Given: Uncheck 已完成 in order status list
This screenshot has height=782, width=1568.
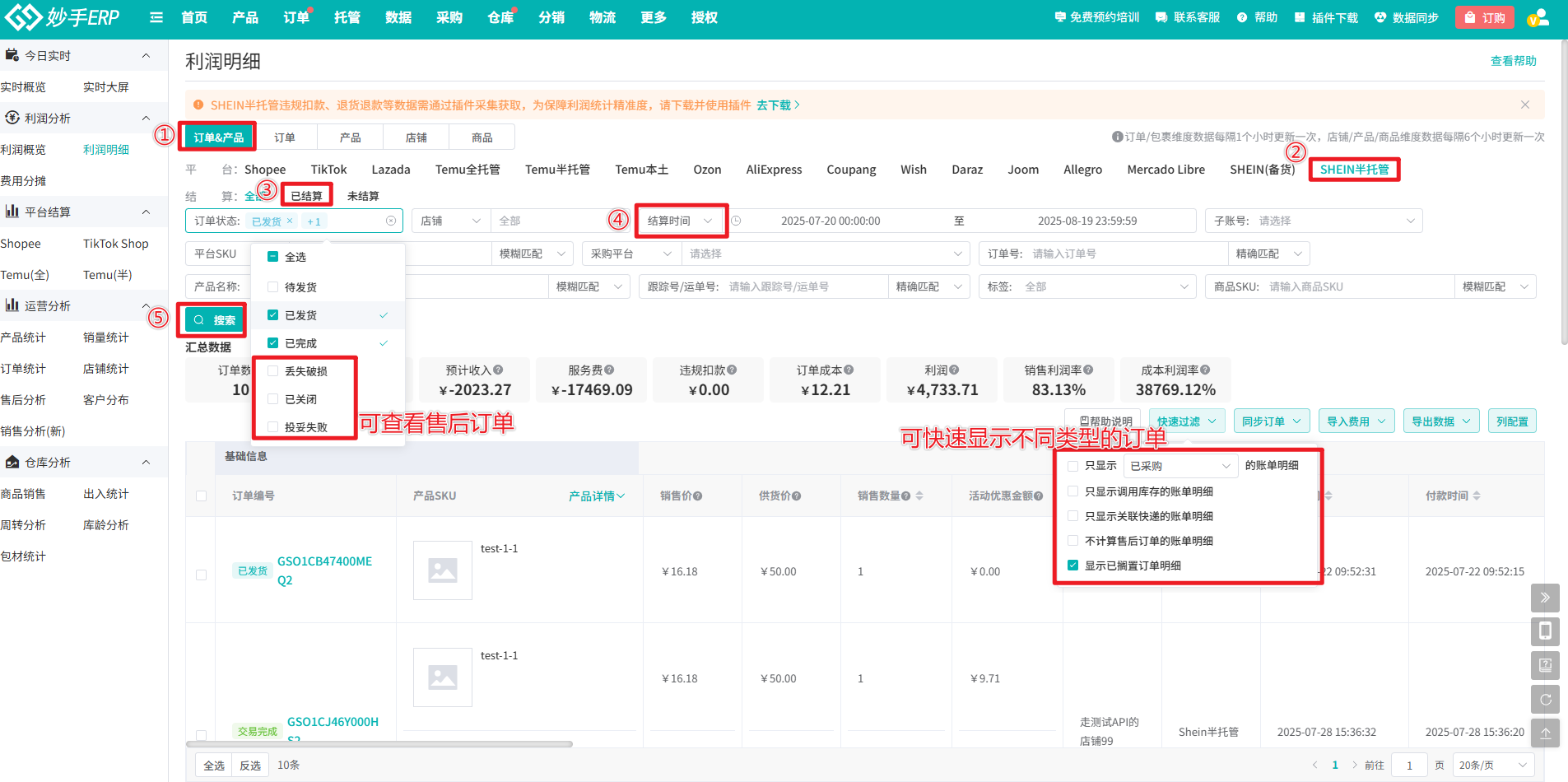Looking at the screenshot, I should (272, 343).
